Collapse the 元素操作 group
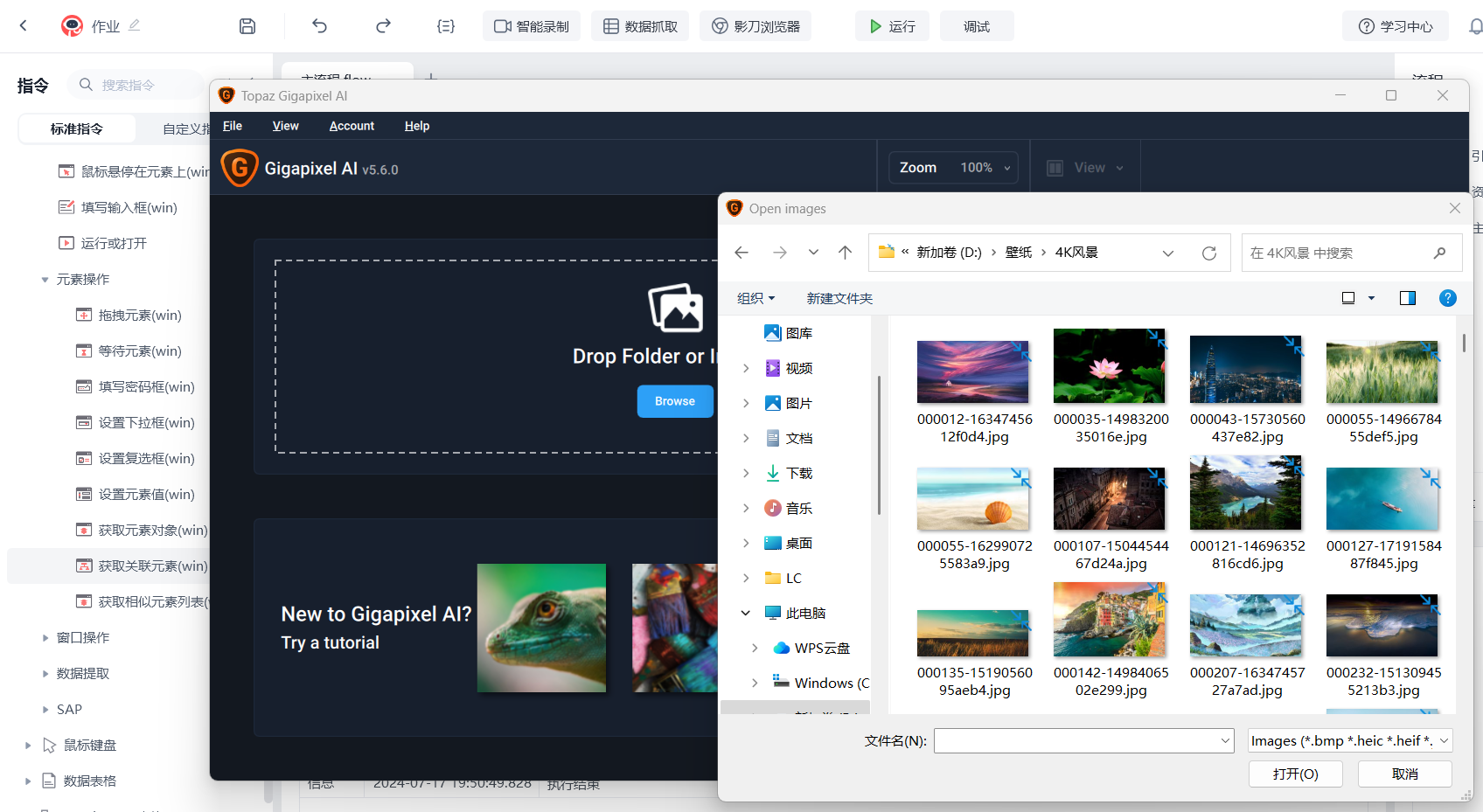 pos(45,280)
